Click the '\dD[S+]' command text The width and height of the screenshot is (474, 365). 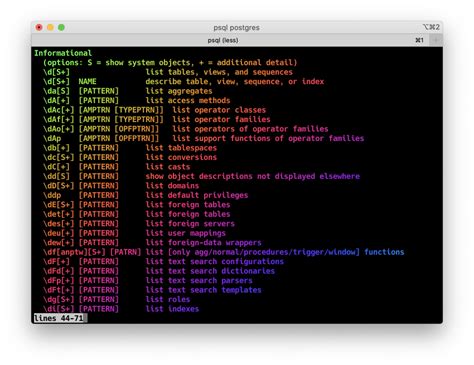coord(59,186)
